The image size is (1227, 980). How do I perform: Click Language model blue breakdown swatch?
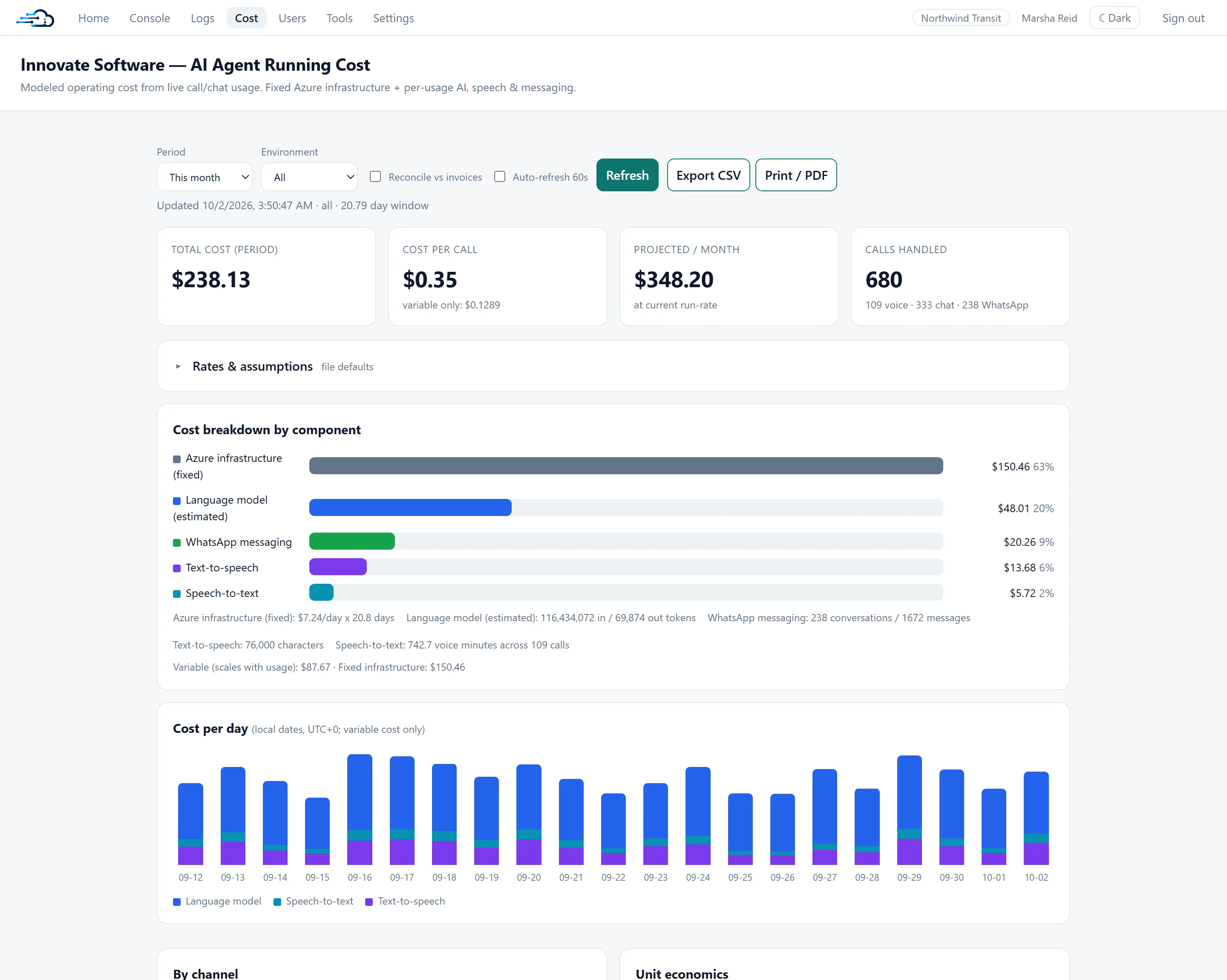177,501
